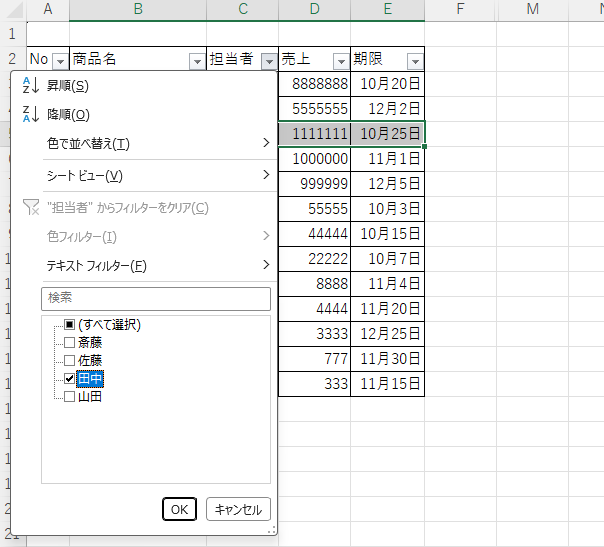Click the clear filter funnel icon

point(31,207)
